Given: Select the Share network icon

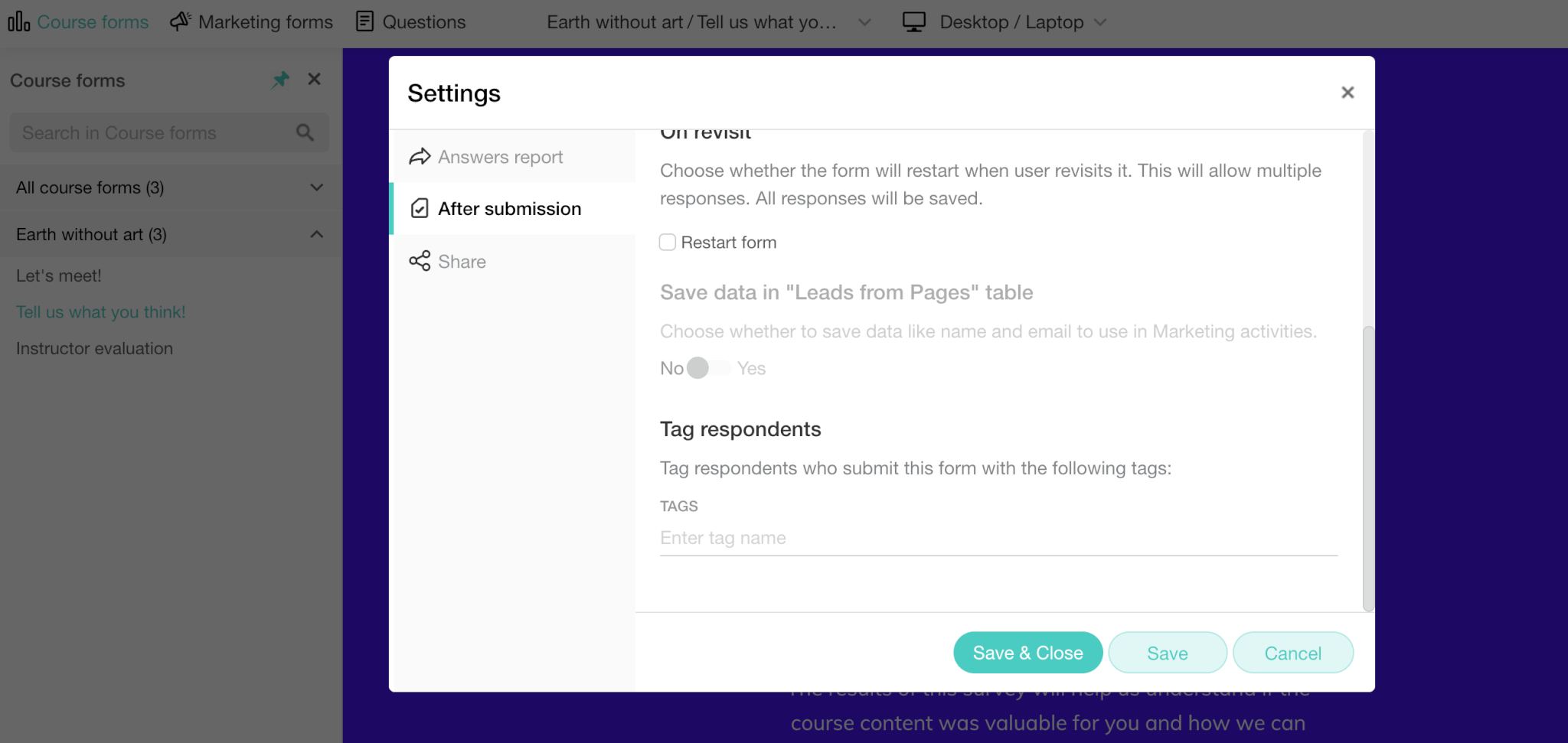Looking at the screenshot, I should [x=419, y=260].
